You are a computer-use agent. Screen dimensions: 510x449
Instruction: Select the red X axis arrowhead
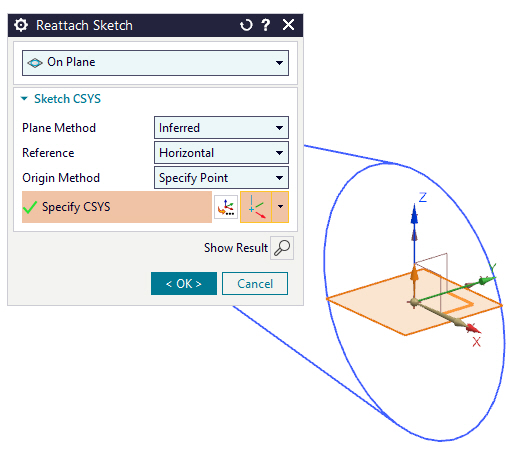(473, 329)
